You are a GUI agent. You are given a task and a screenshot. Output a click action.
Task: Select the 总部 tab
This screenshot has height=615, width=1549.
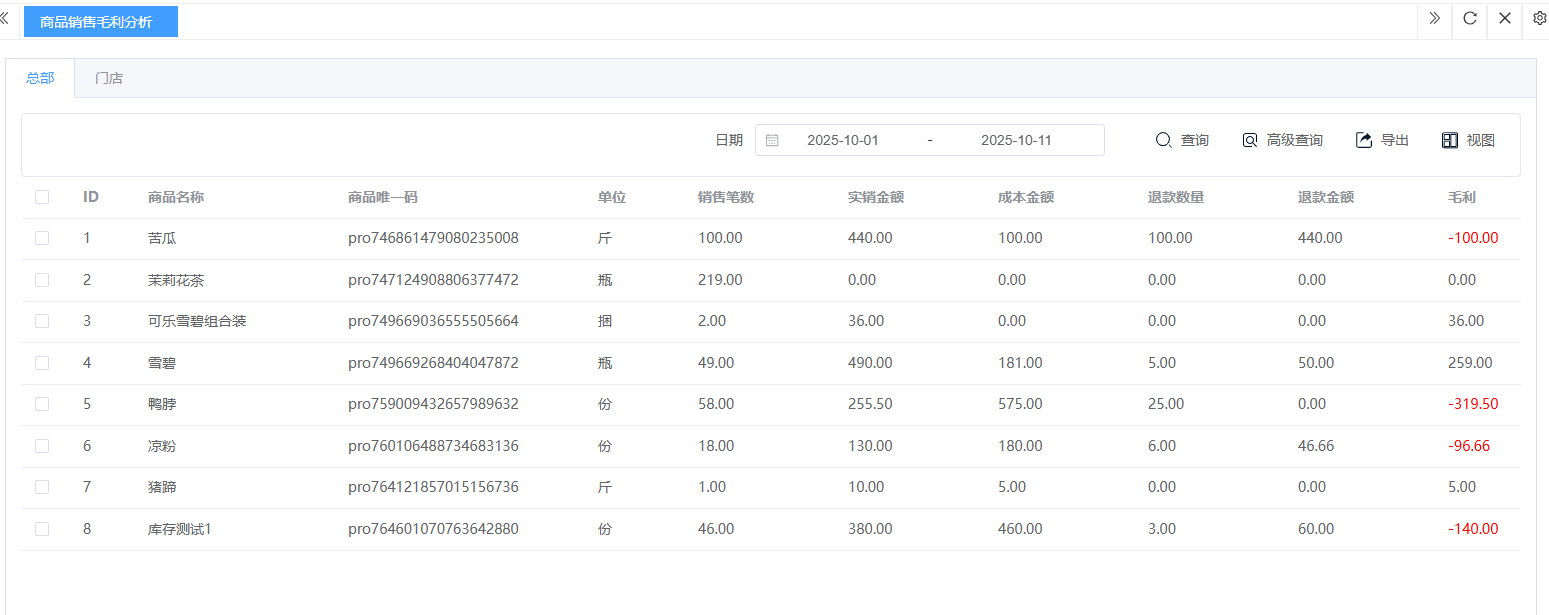click(40, 78)
